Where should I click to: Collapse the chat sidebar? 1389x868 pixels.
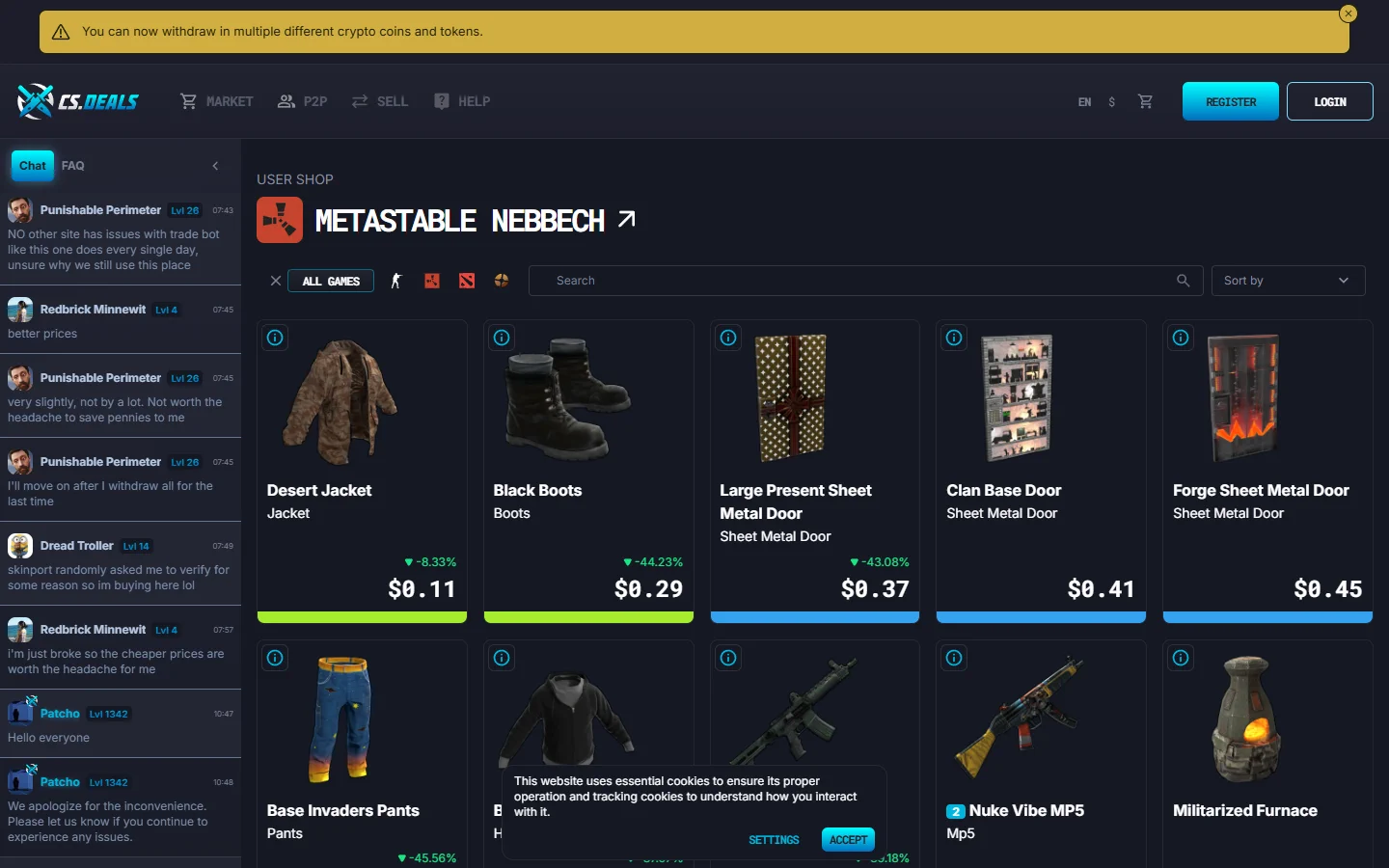tap(215, 166)
